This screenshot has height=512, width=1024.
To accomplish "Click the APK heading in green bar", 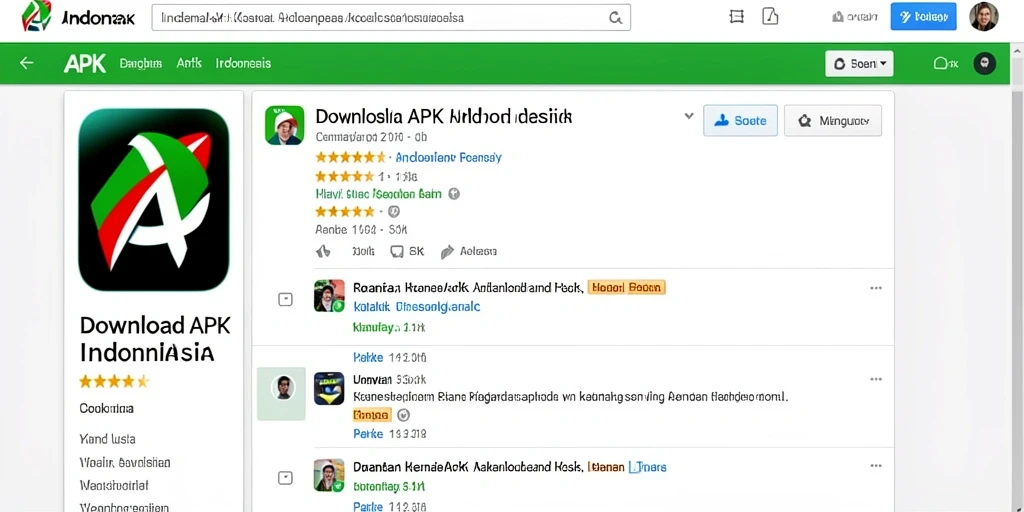I will pyautogui.click(x=85, y=63).
